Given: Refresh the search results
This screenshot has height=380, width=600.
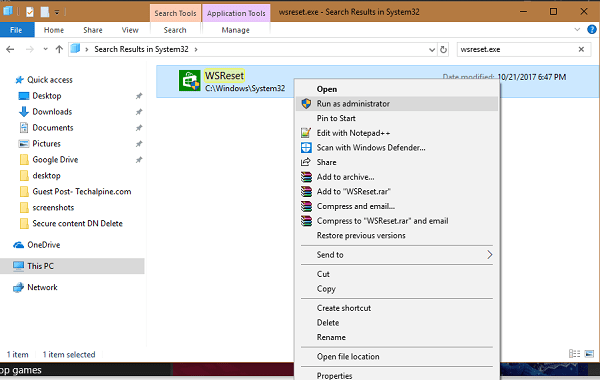Looking at the screenshot, I should coord(443,49).
